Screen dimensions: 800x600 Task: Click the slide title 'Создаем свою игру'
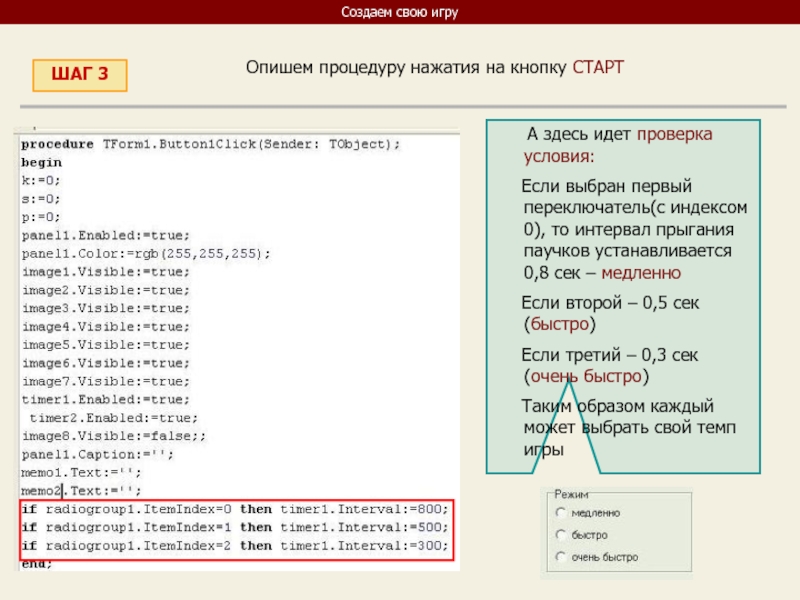point(399,12)
